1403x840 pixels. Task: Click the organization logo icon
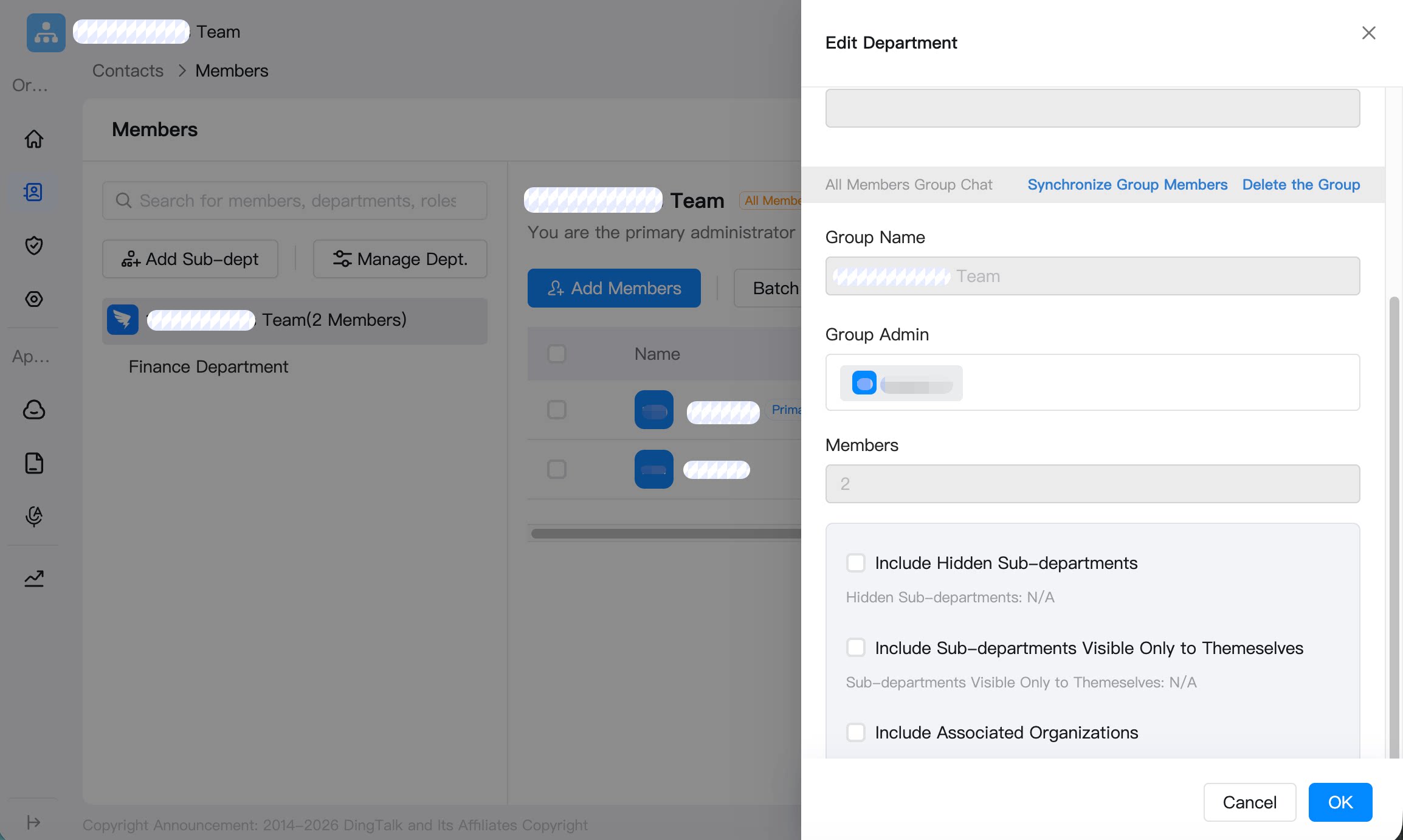point(46,33)
